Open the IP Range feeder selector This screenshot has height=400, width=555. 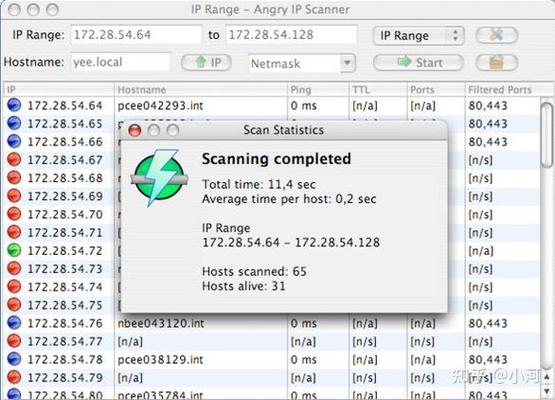point(418,35)
